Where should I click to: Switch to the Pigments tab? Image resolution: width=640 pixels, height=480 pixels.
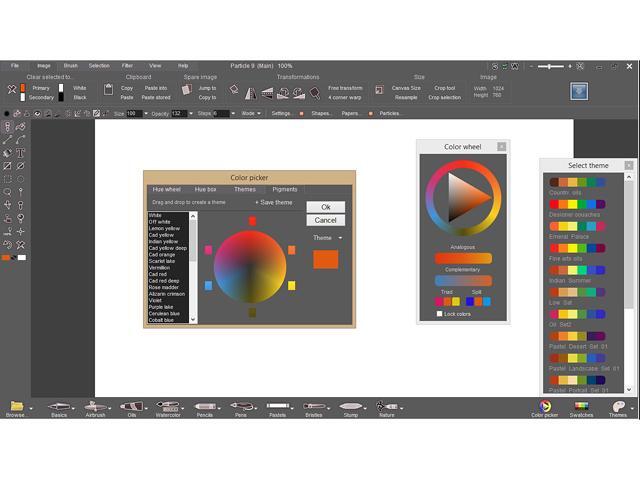285,189
